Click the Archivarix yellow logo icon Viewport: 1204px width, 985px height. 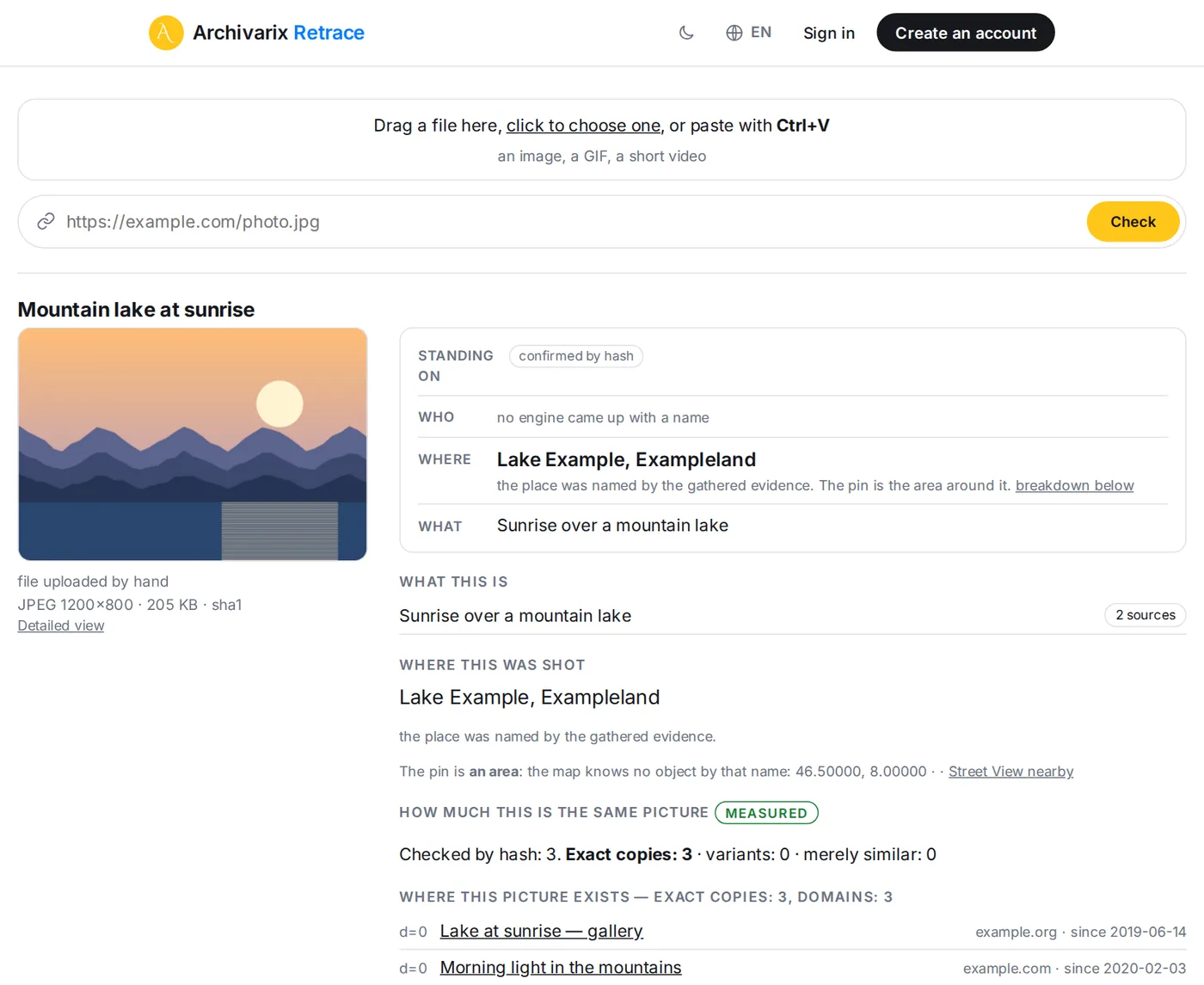(166, 33)
